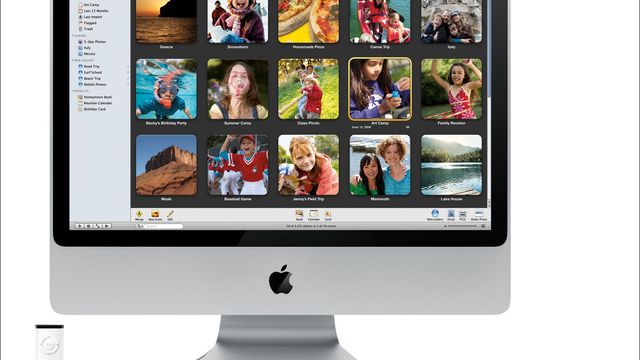Select Flagged in the sidebar
Screen dimensions: 640x360
[x=87, y=23]
